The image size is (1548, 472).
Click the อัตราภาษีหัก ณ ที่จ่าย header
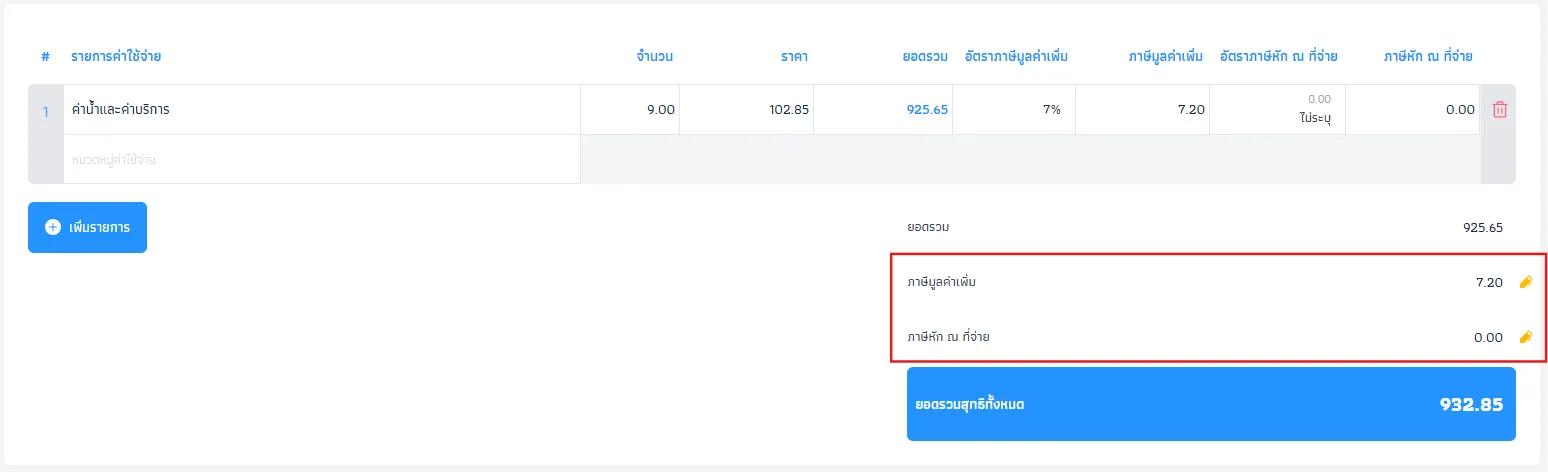(x=1278, y=57)
